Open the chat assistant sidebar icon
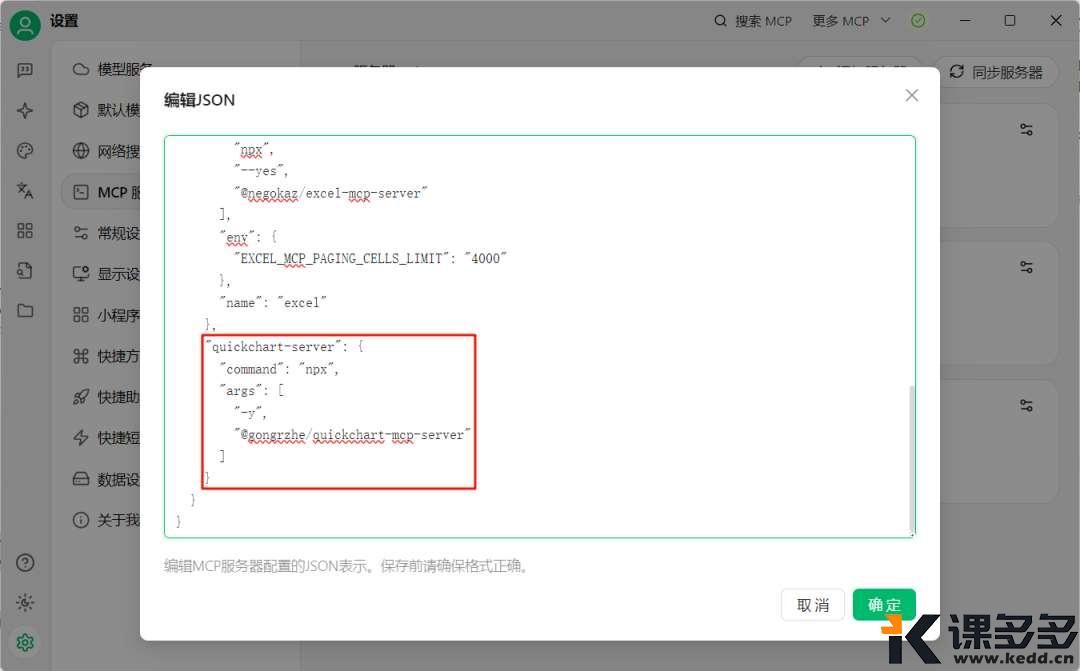The image size is (1080, 671). click(x=25, y=70)
